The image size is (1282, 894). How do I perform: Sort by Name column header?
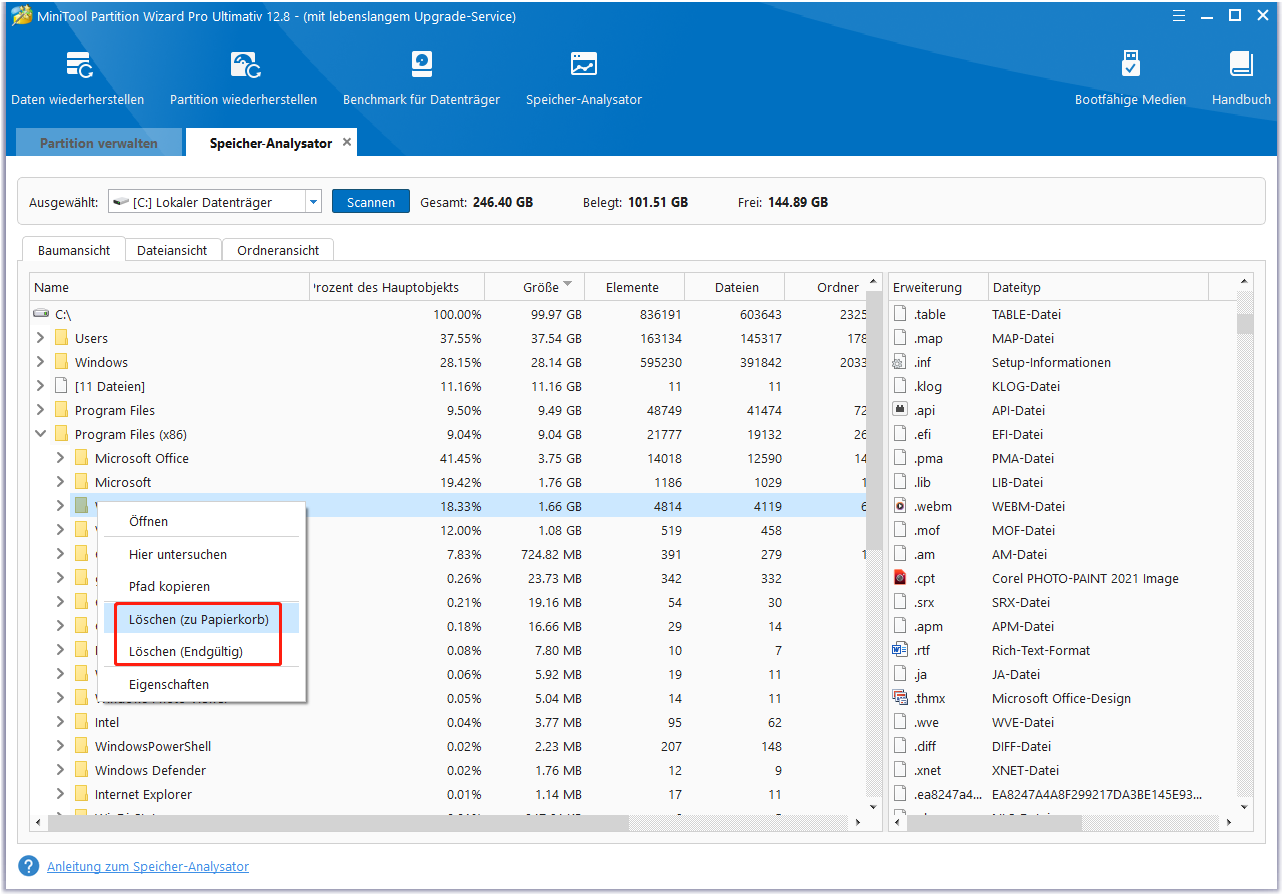click(x=170, y=287)
